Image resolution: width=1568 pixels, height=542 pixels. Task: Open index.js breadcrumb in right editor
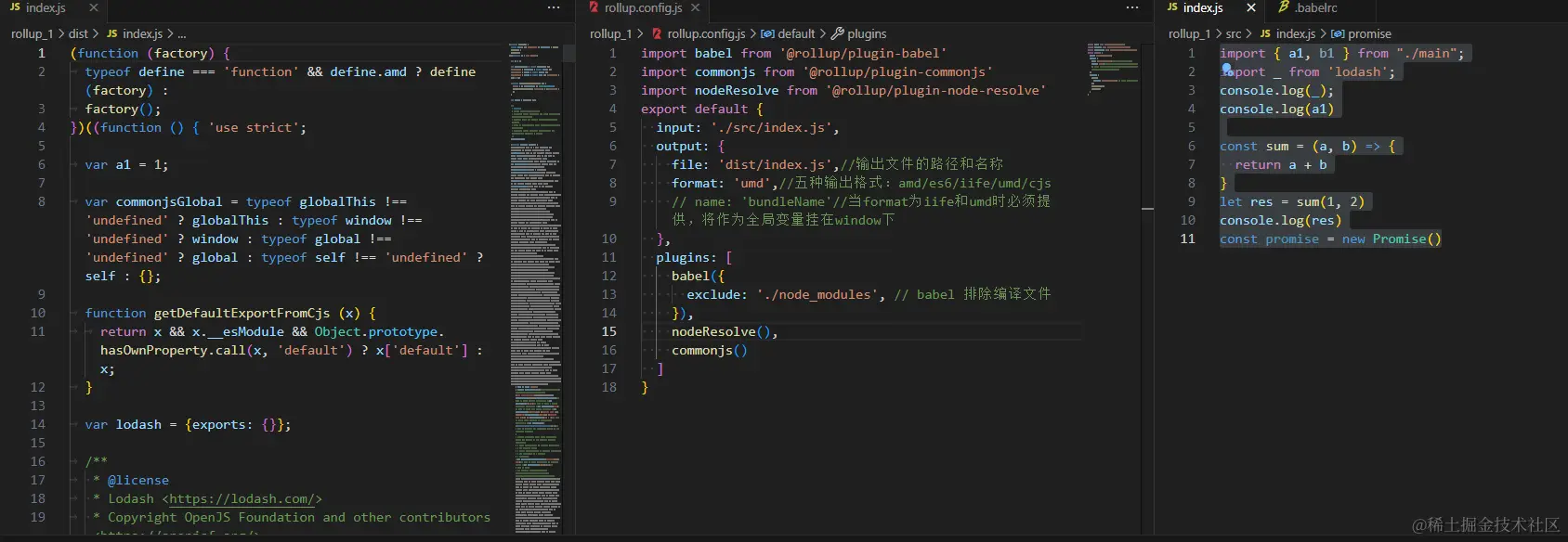pyautogui.click(x=1296, y=33)
